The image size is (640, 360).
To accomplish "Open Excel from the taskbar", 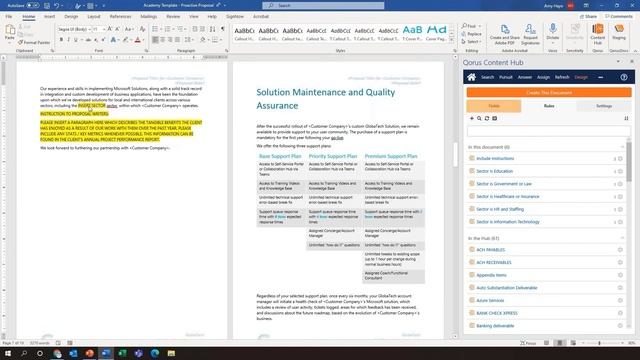I will pos(122,353).
